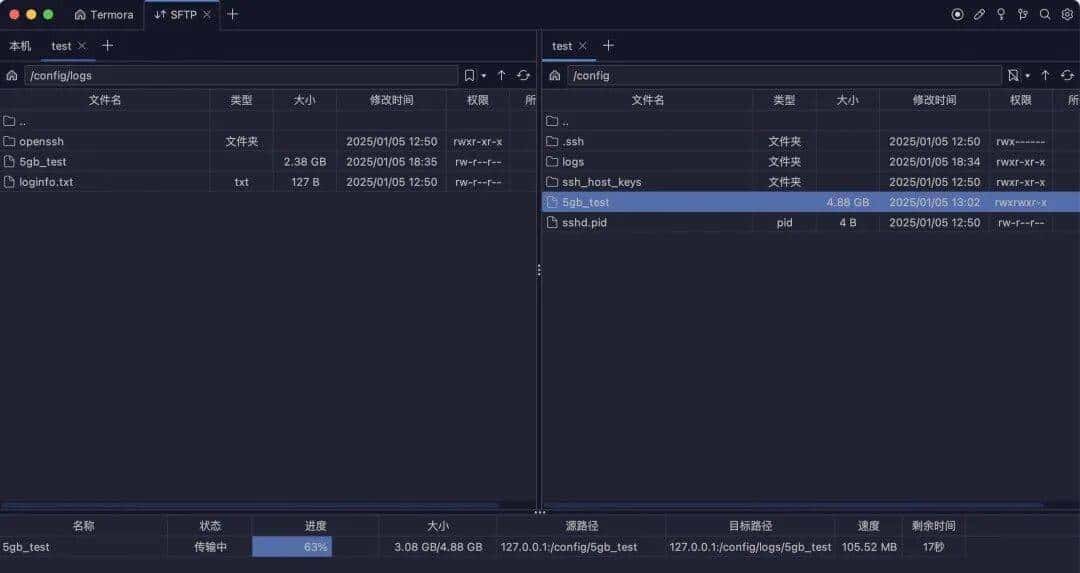Switch to the 本机 tab
Viewport: 1080px width, 573px height.
pos(20,46)
